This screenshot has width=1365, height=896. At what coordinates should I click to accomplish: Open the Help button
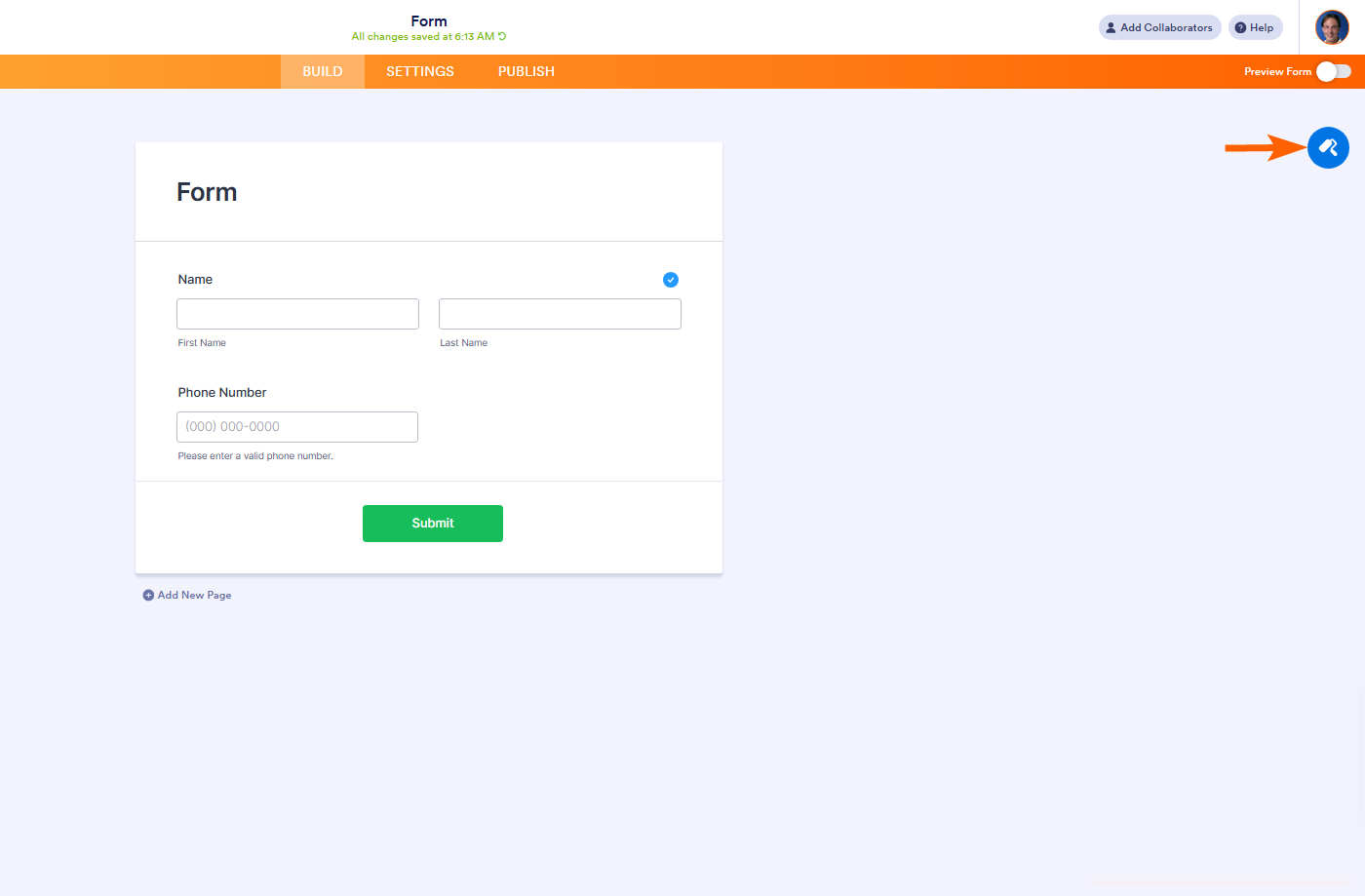tap(1255, 27)
